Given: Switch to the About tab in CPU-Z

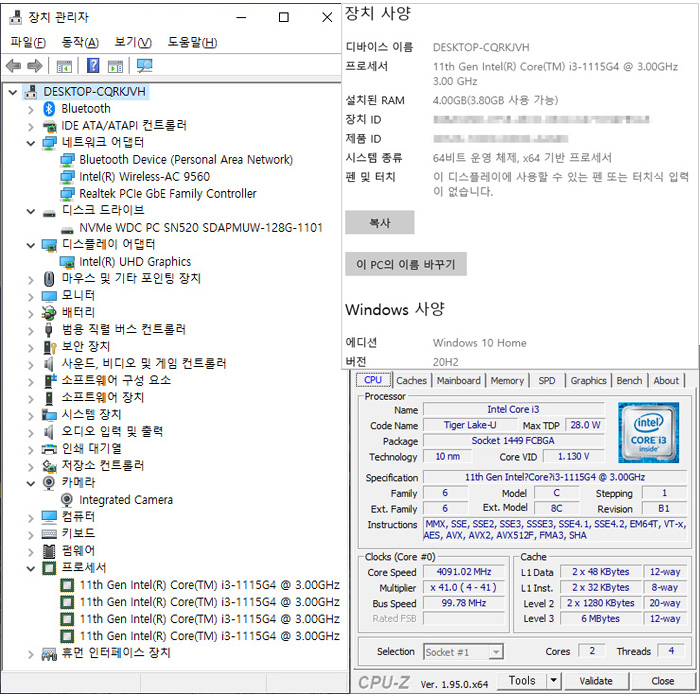Looking at the screenshot, I should pyautogui.click(x=666, y=381).
